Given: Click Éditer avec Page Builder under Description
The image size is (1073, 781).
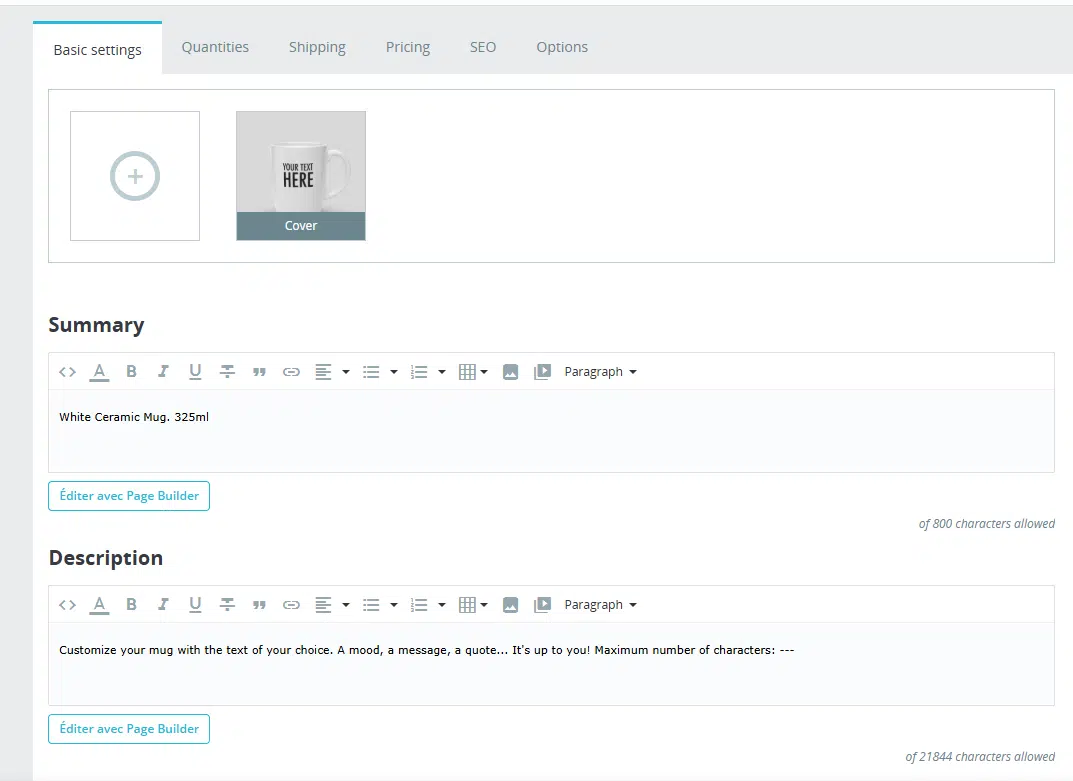Looking at the screenshot, I should [128, 728].
